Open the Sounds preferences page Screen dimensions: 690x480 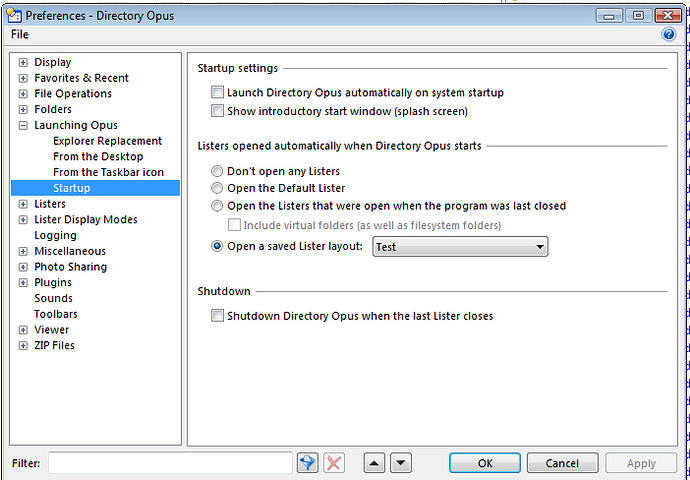click(x=53, y=298)
